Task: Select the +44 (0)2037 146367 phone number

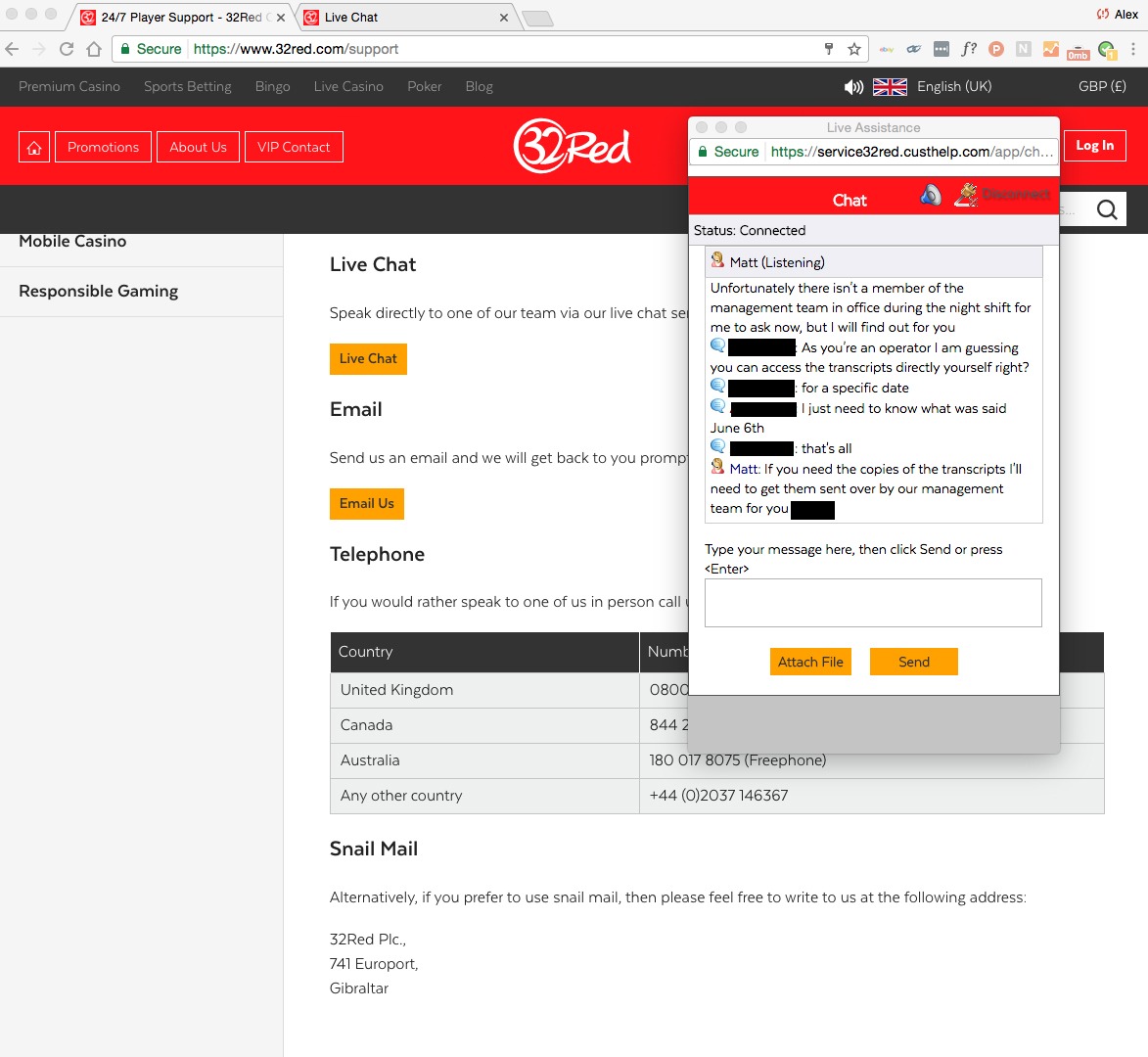Action: pos(718,796)
